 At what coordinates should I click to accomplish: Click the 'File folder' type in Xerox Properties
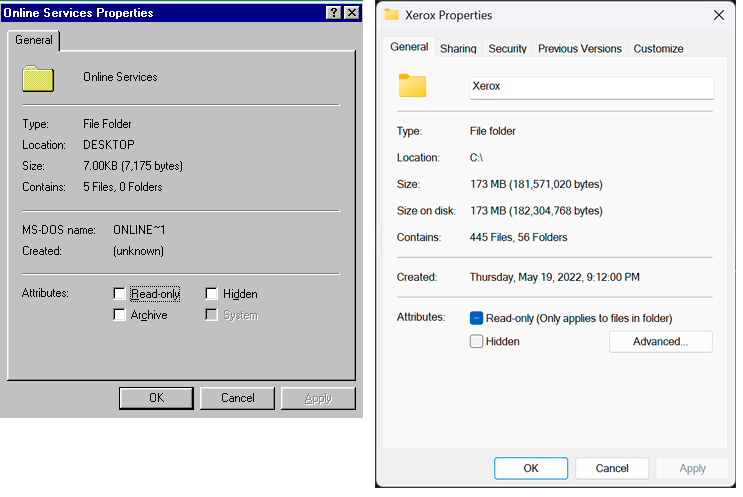click(x=492, y=131)
